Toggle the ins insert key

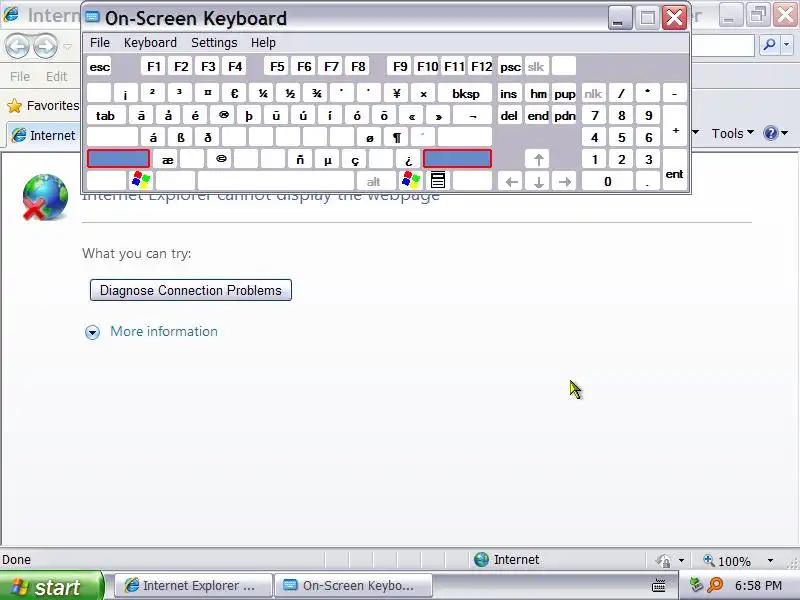tap(509, 93)
